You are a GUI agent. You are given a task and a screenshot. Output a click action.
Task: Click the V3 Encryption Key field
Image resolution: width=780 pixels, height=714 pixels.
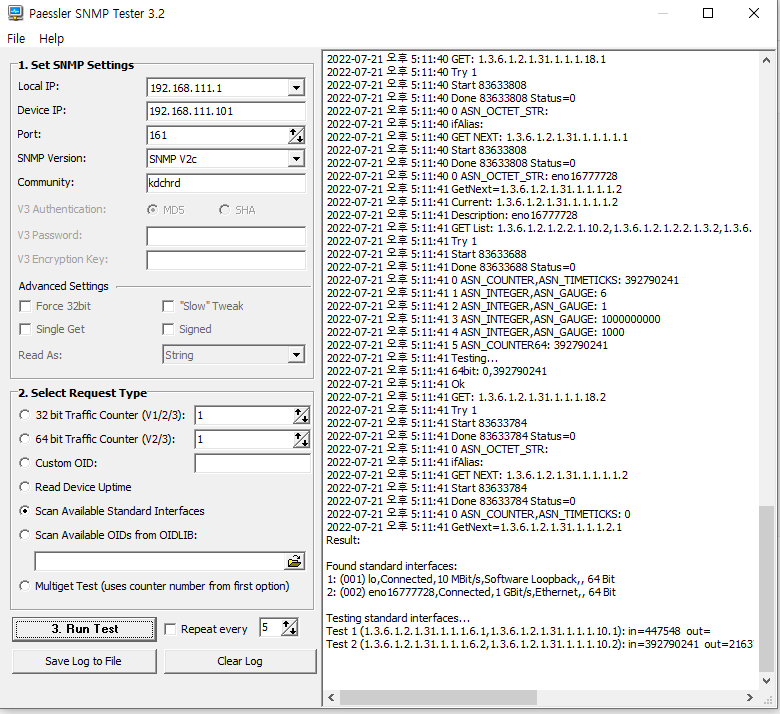[x=226, y=260]
